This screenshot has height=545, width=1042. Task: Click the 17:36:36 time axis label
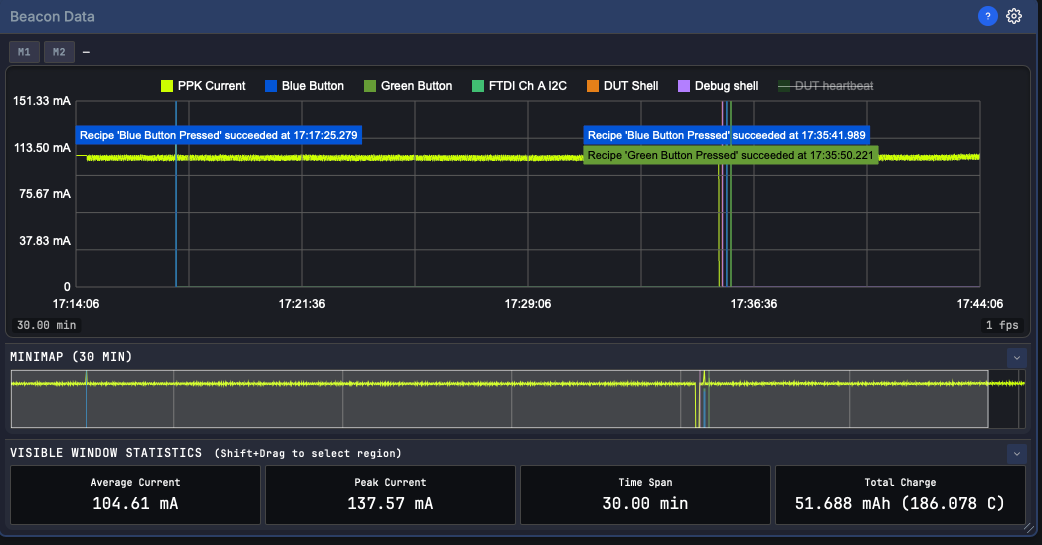pos(754,304)
